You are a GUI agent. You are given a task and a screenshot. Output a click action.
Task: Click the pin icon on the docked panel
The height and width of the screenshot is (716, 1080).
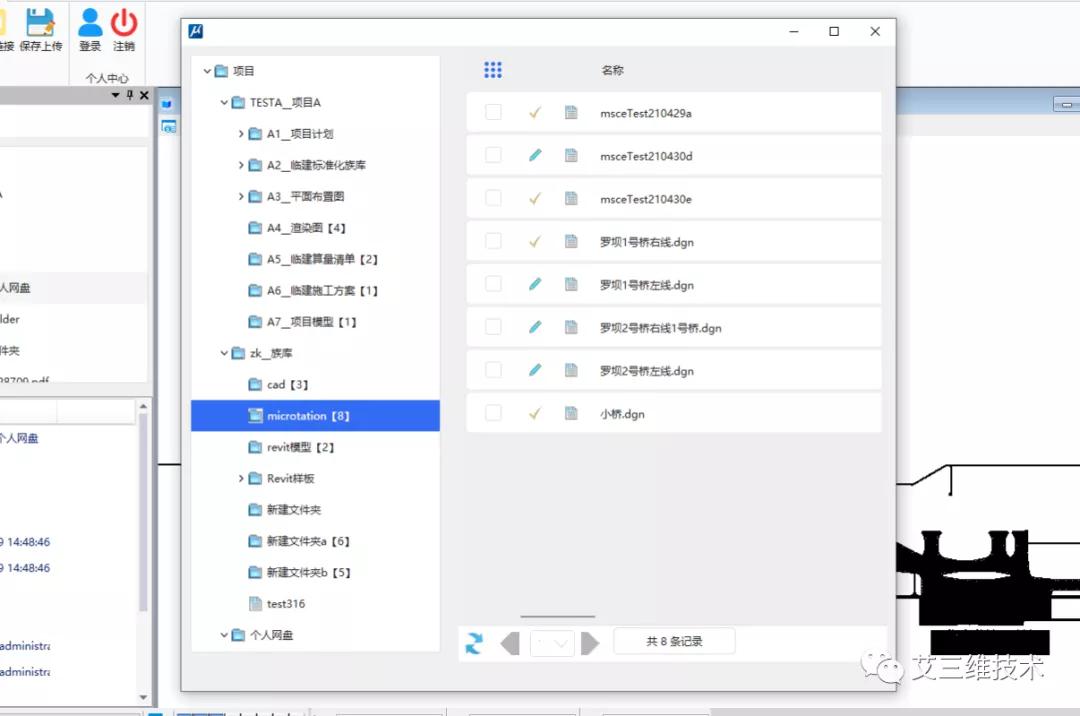pos(129,95)
